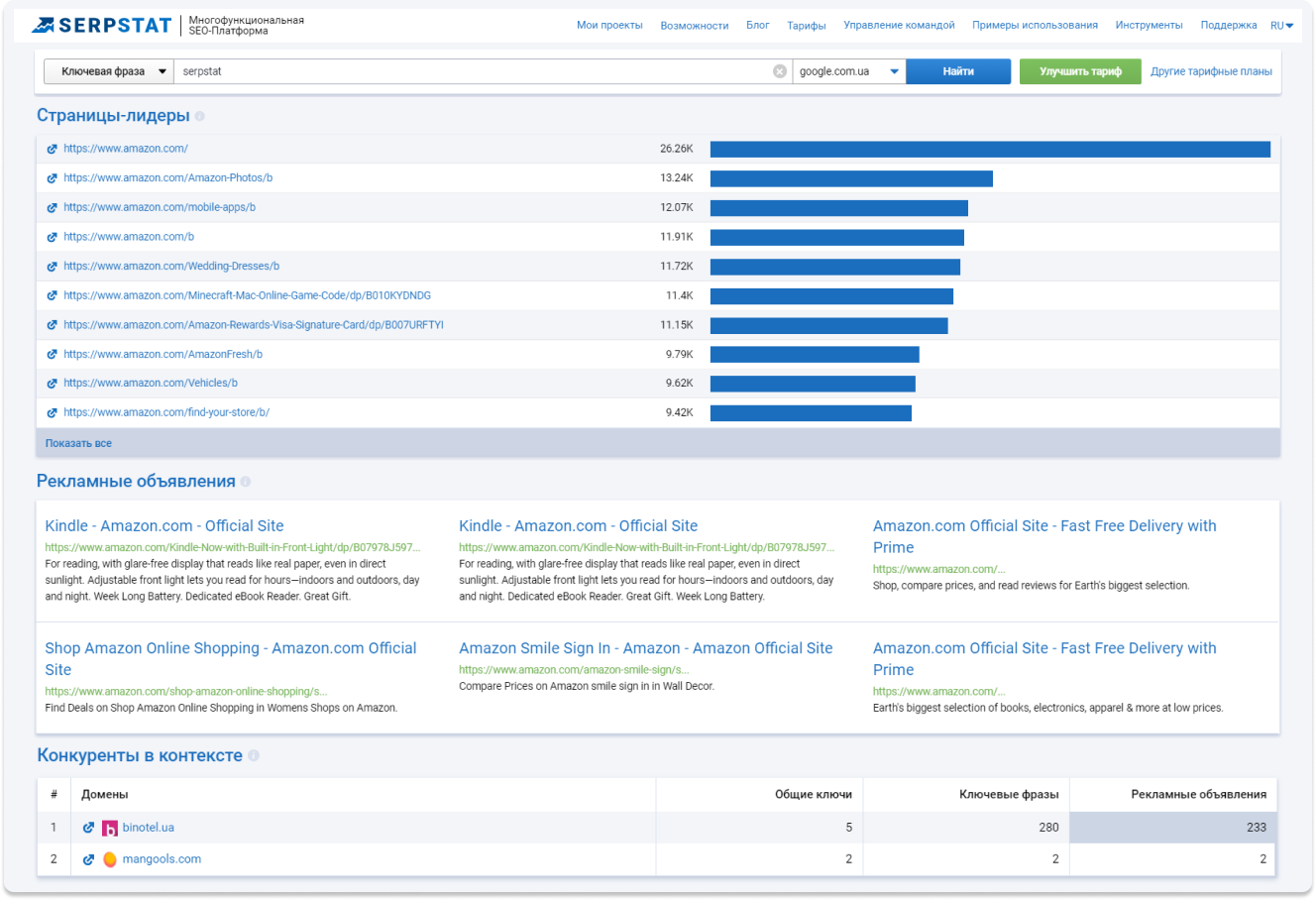Clear the search field with the X icon

pos(780,71)
